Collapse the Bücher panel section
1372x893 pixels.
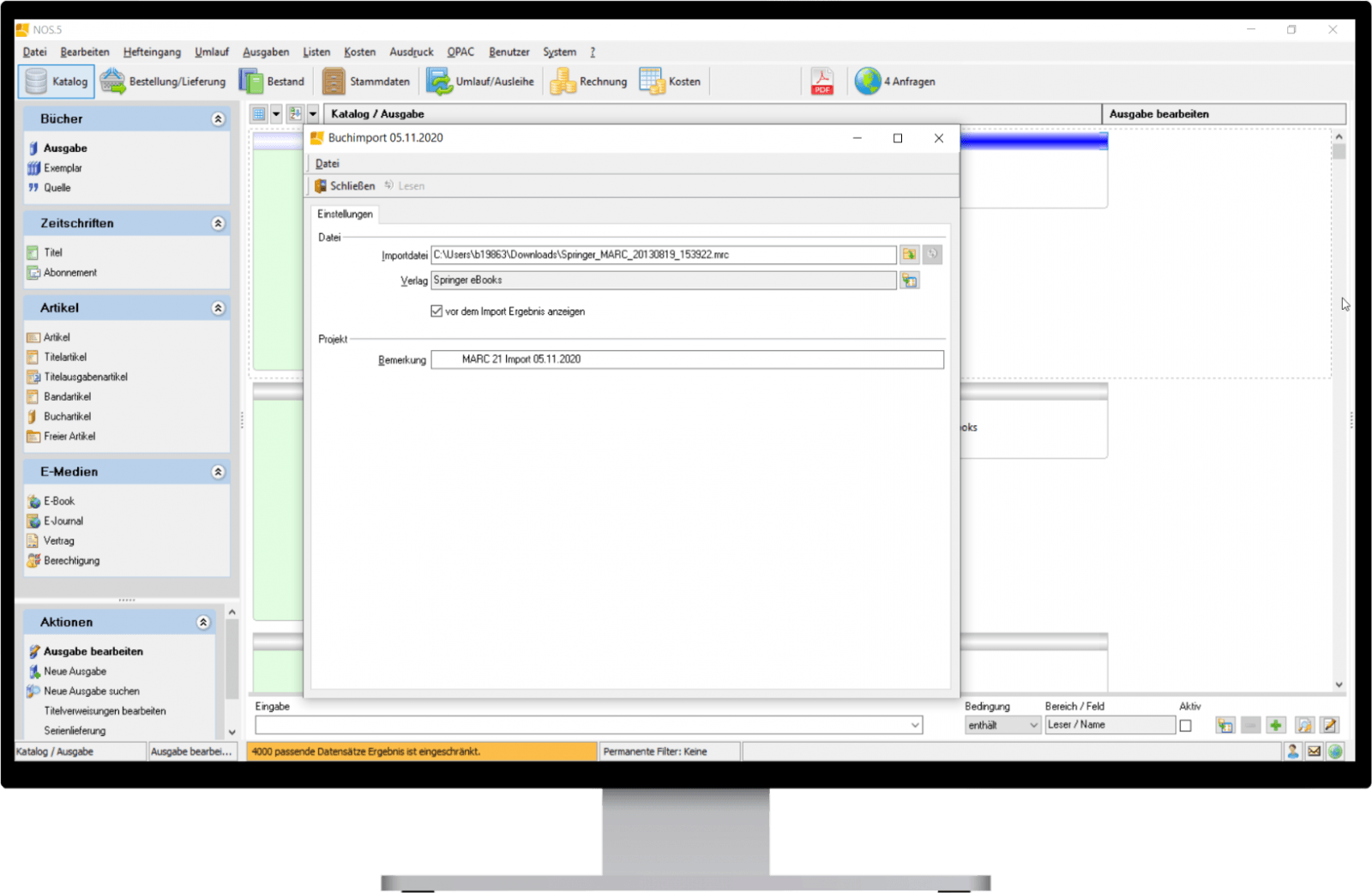tap(218, 119)
